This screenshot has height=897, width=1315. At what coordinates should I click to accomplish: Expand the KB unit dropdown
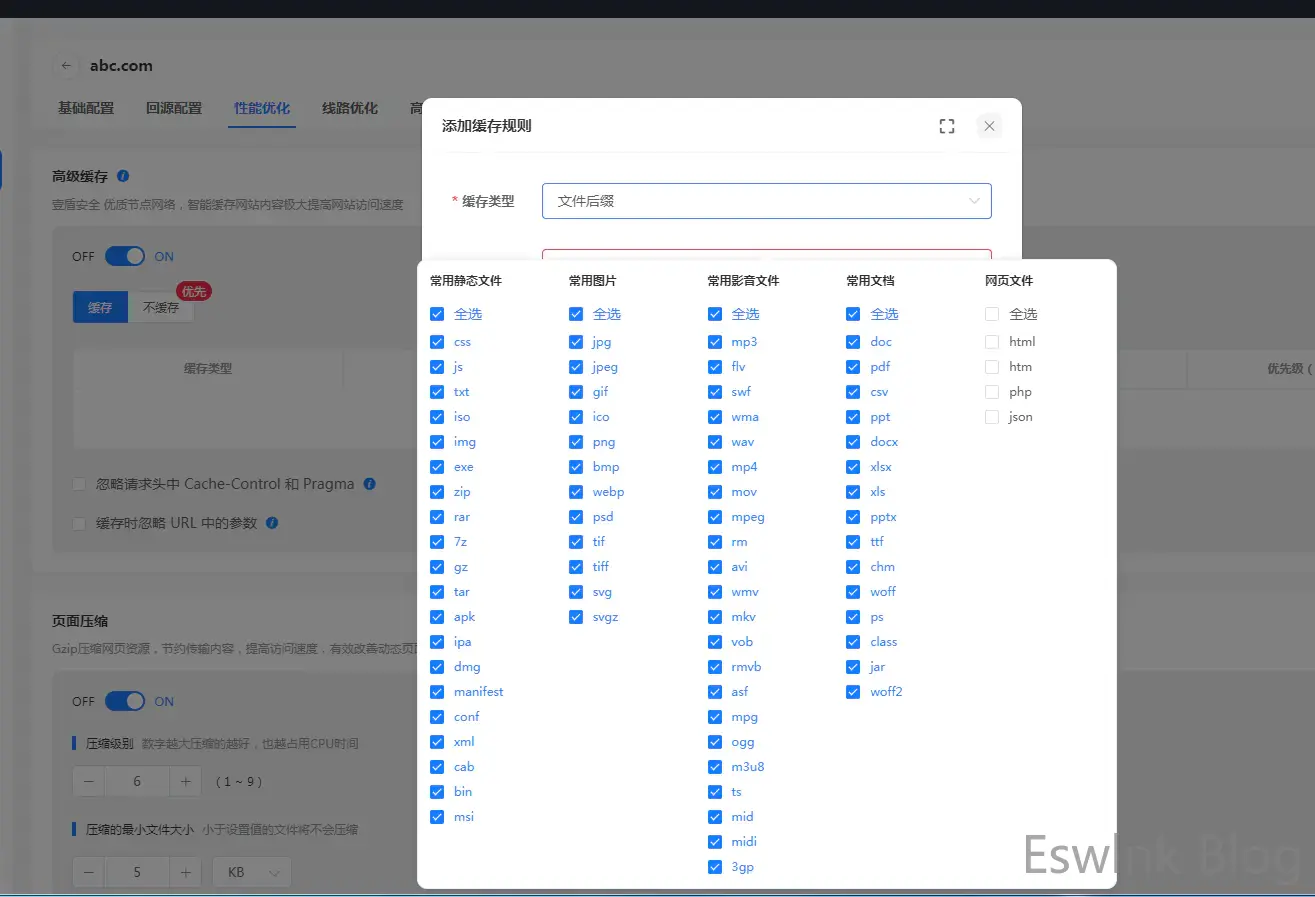coord(252,873)
